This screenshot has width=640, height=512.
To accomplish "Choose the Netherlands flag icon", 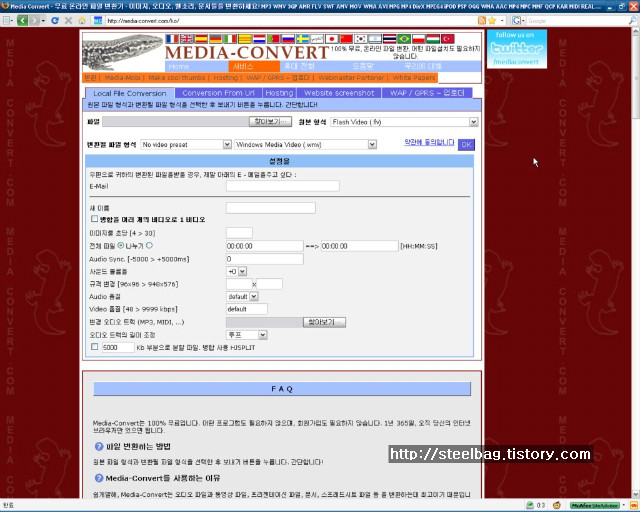I will point(259,39).
